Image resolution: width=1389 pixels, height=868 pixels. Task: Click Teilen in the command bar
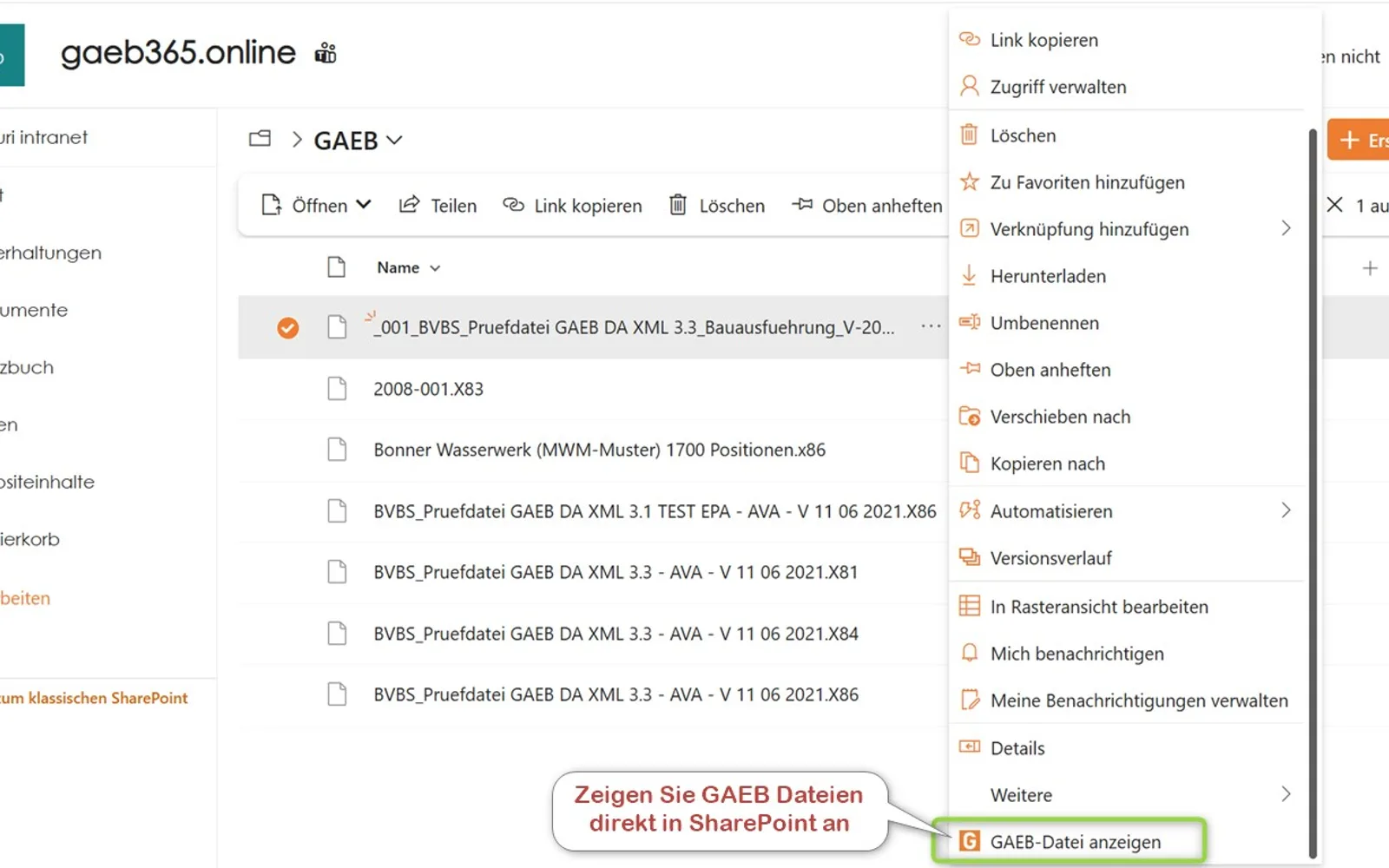[x=438, y=206]
